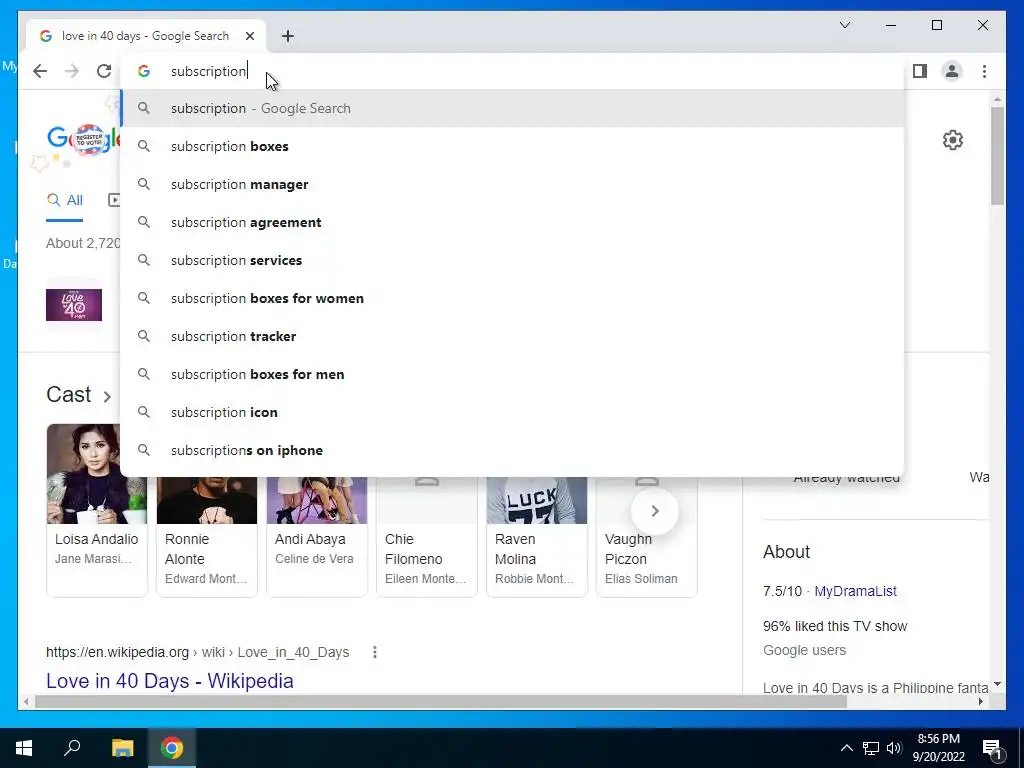Screen dimensions: 1024x768
Task: Open the tab search chevron in title bar
Action: click(844, 25)
